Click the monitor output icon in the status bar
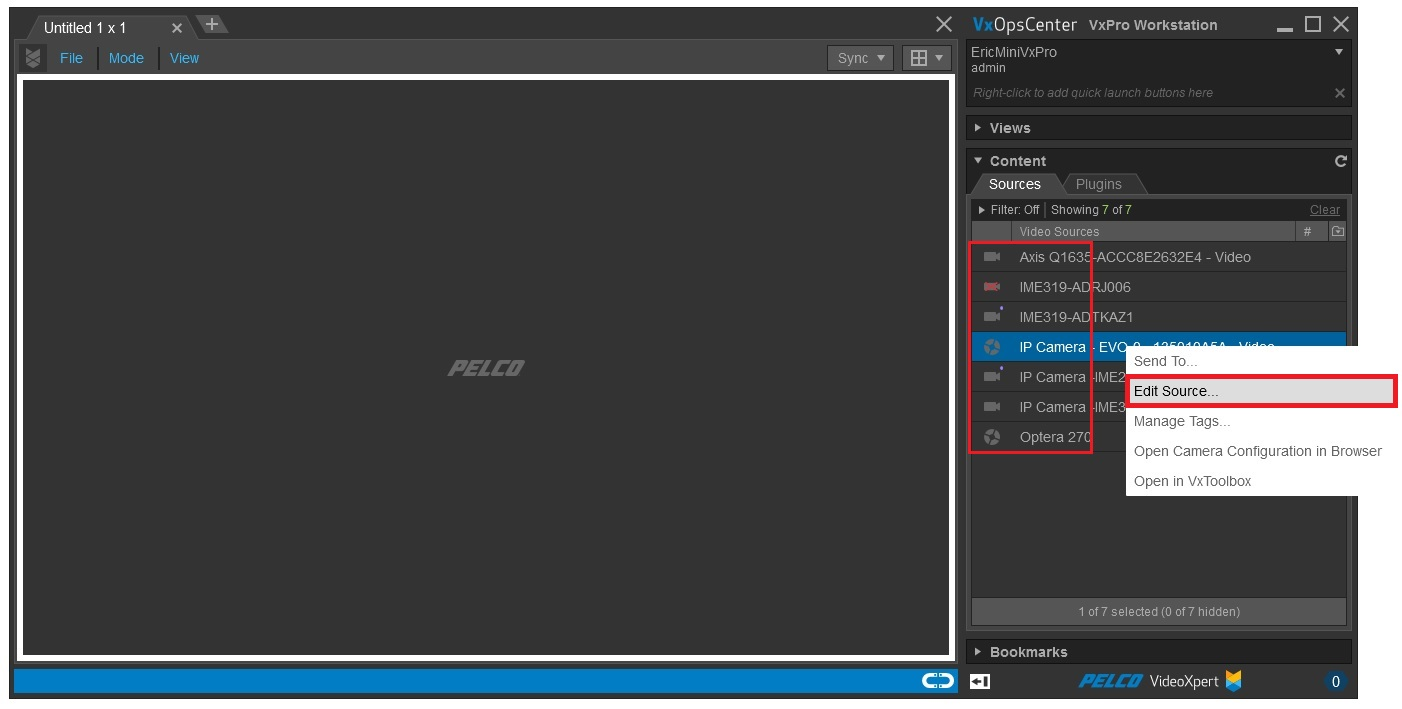Image resolution: width=1402 pixels, height=709 pixels. pos(980,681)
